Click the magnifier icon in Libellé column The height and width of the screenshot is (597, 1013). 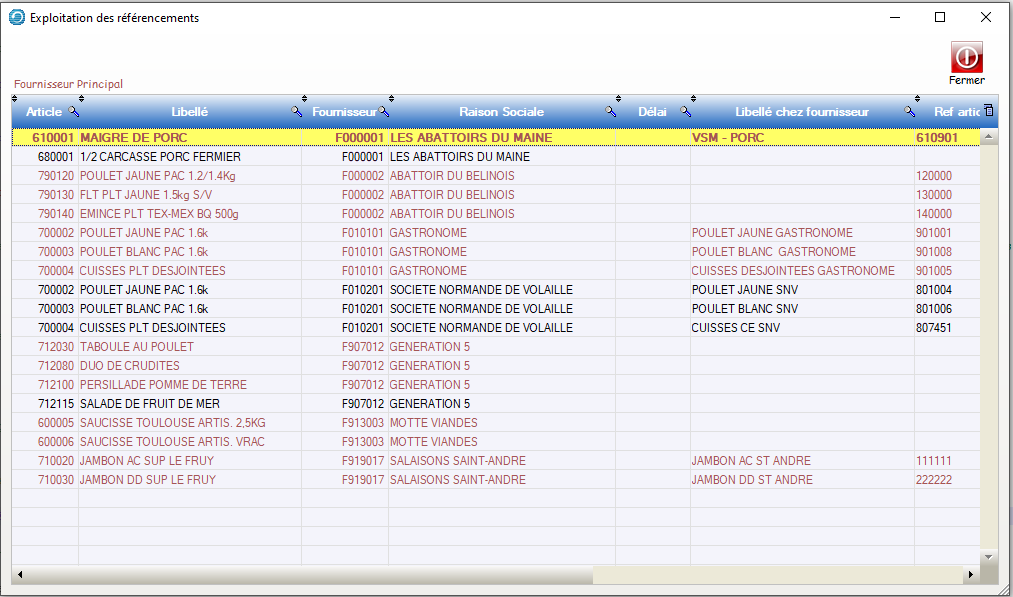tap(296, 112)
